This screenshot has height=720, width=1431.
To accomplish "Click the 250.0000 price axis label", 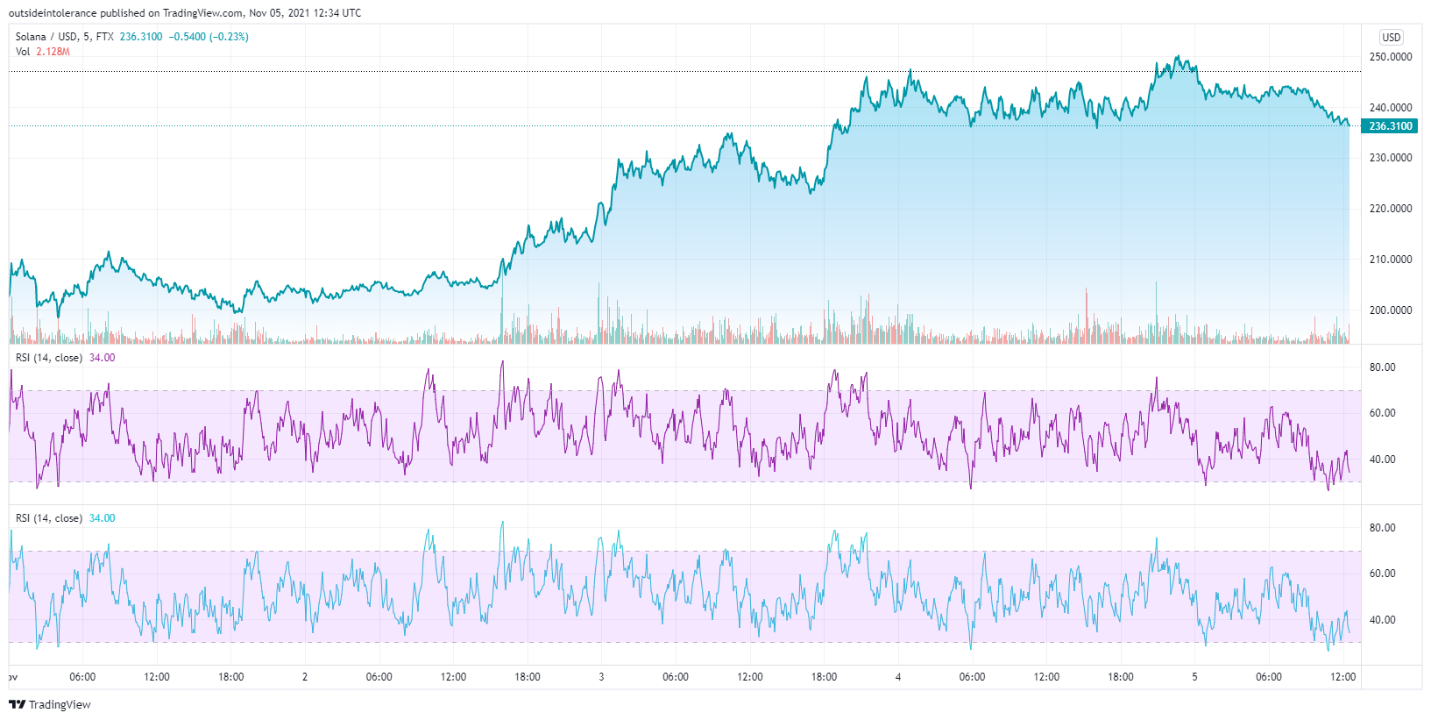I will pyautogui.click(x=1392, y=57).
